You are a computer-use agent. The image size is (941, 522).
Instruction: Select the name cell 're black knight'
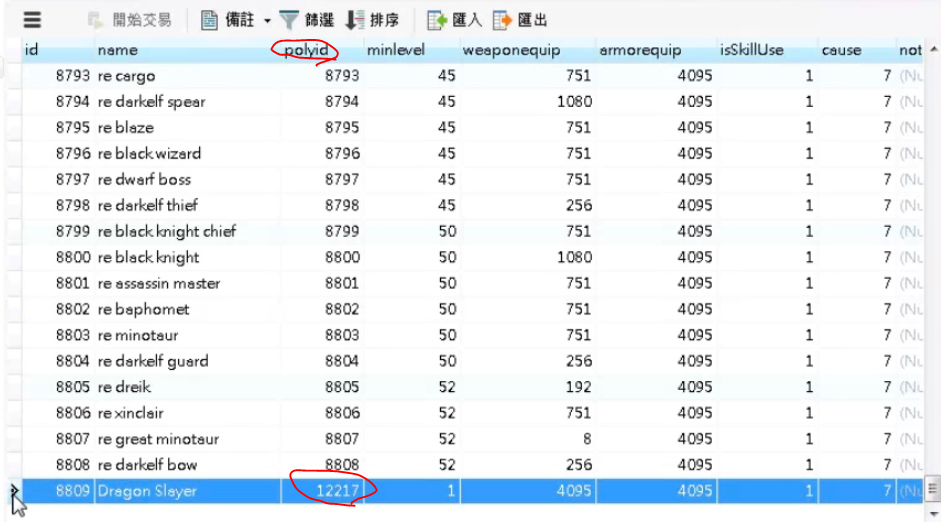pyautogui.click(x=187, y=257)
